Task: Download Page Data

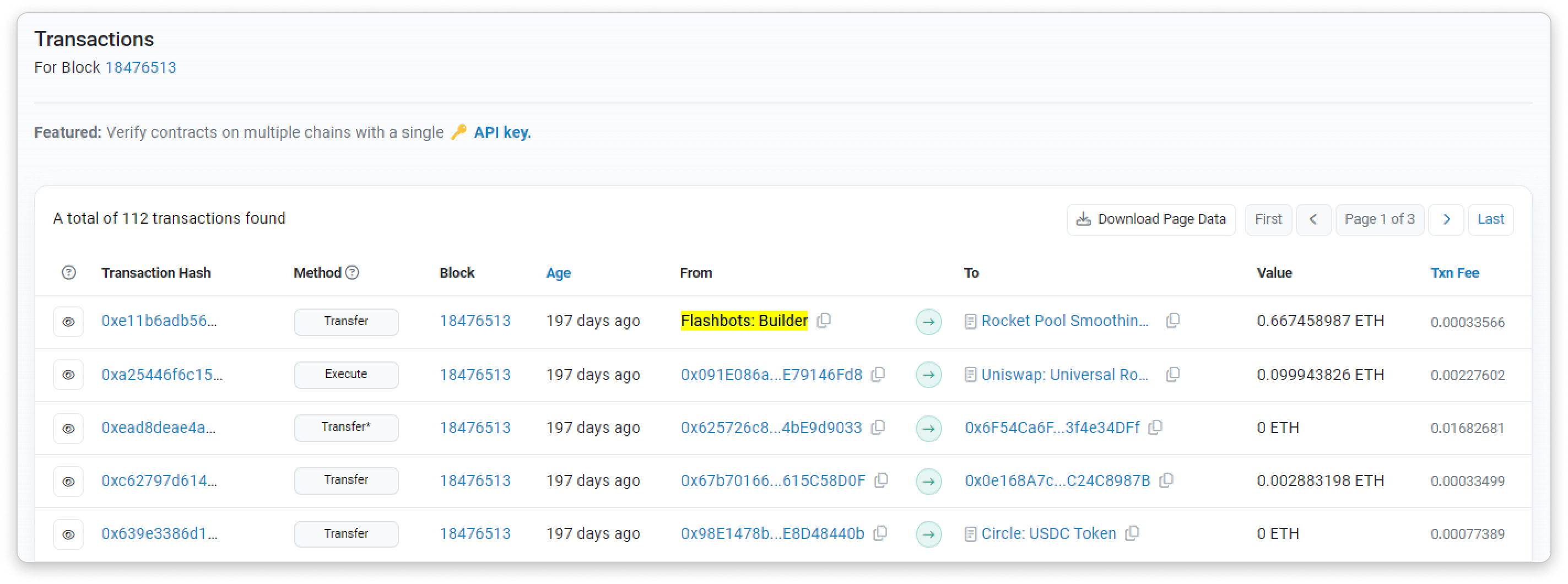Action: 1150,219
